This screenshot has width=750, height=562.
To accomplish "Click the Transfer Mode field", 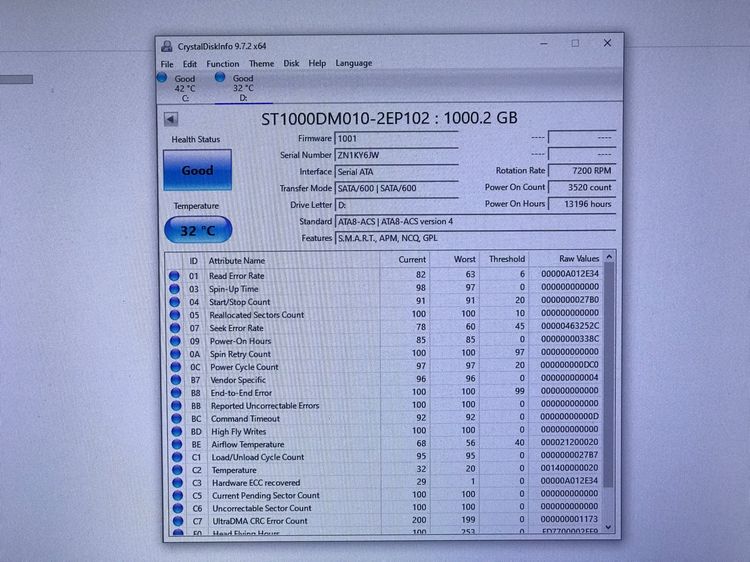I will pos(396,188).
